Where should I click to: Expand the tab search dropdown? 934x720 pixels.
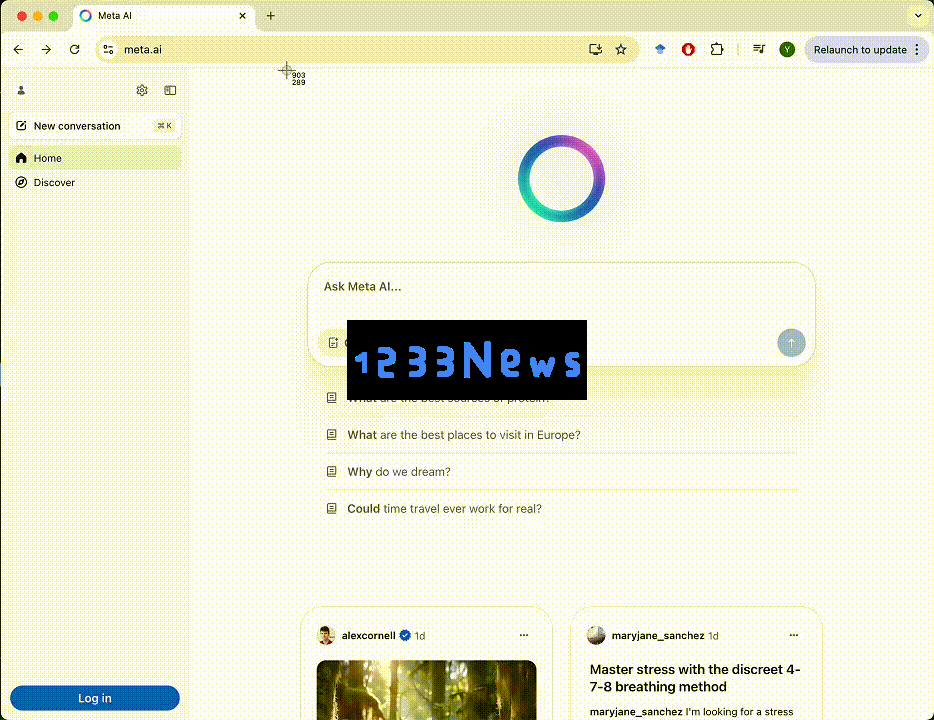coord(918,16)
